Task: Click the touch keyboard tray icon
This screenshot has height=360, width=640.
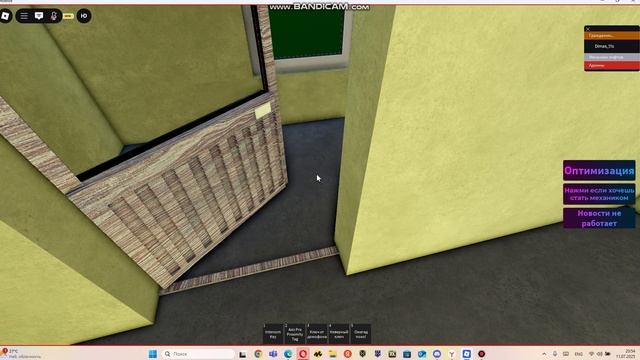Action: [566, 354]
